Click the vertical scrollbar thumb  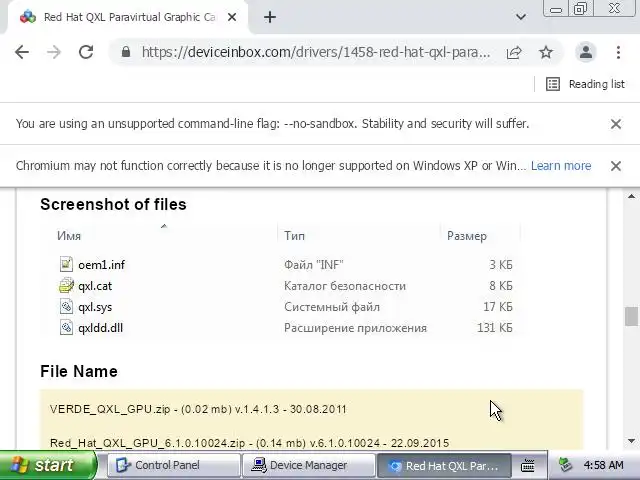[631, 317]
